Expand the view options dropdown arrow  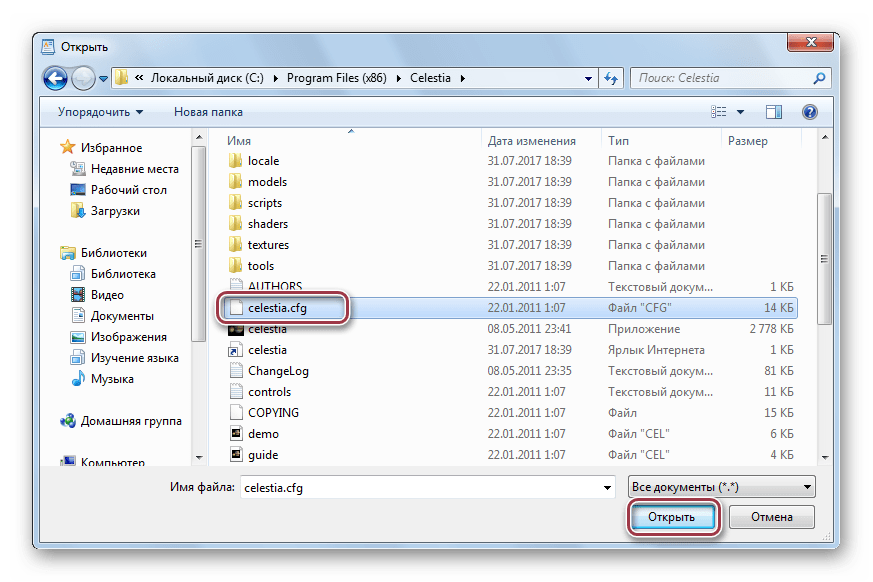741,112
